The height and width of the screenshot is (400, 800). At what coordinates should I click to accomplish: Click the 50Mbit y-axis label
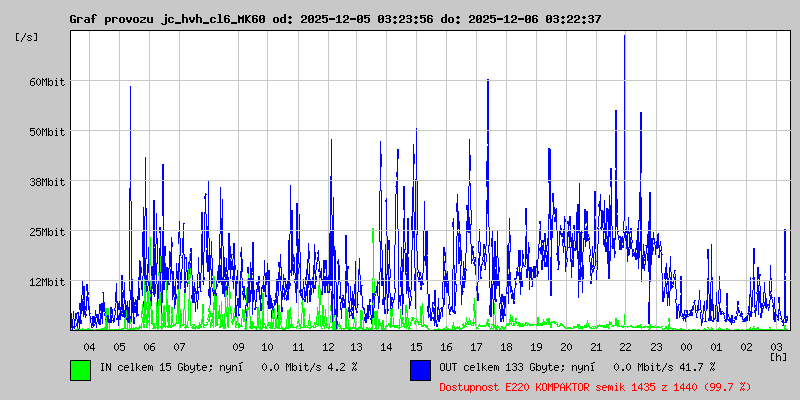[47, 132]
